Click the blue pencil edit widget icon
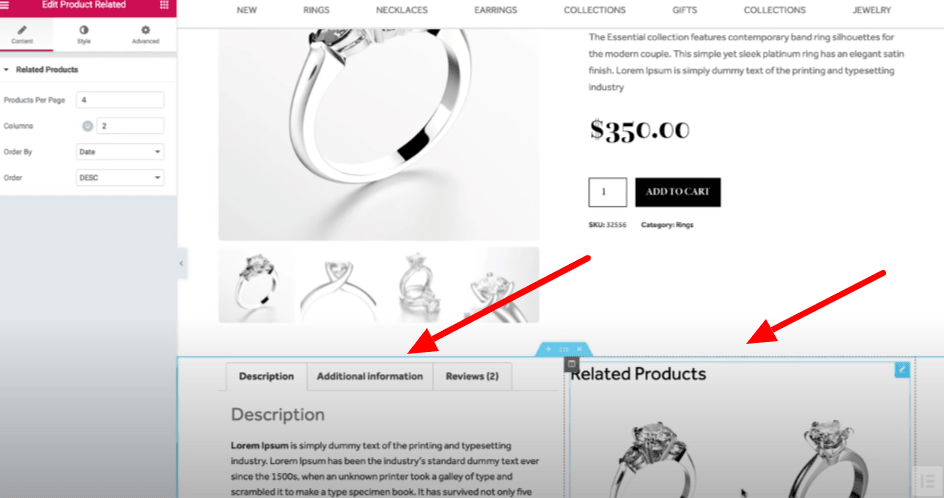The width and height of the screenshot is (944, 498). coord(902,369)
